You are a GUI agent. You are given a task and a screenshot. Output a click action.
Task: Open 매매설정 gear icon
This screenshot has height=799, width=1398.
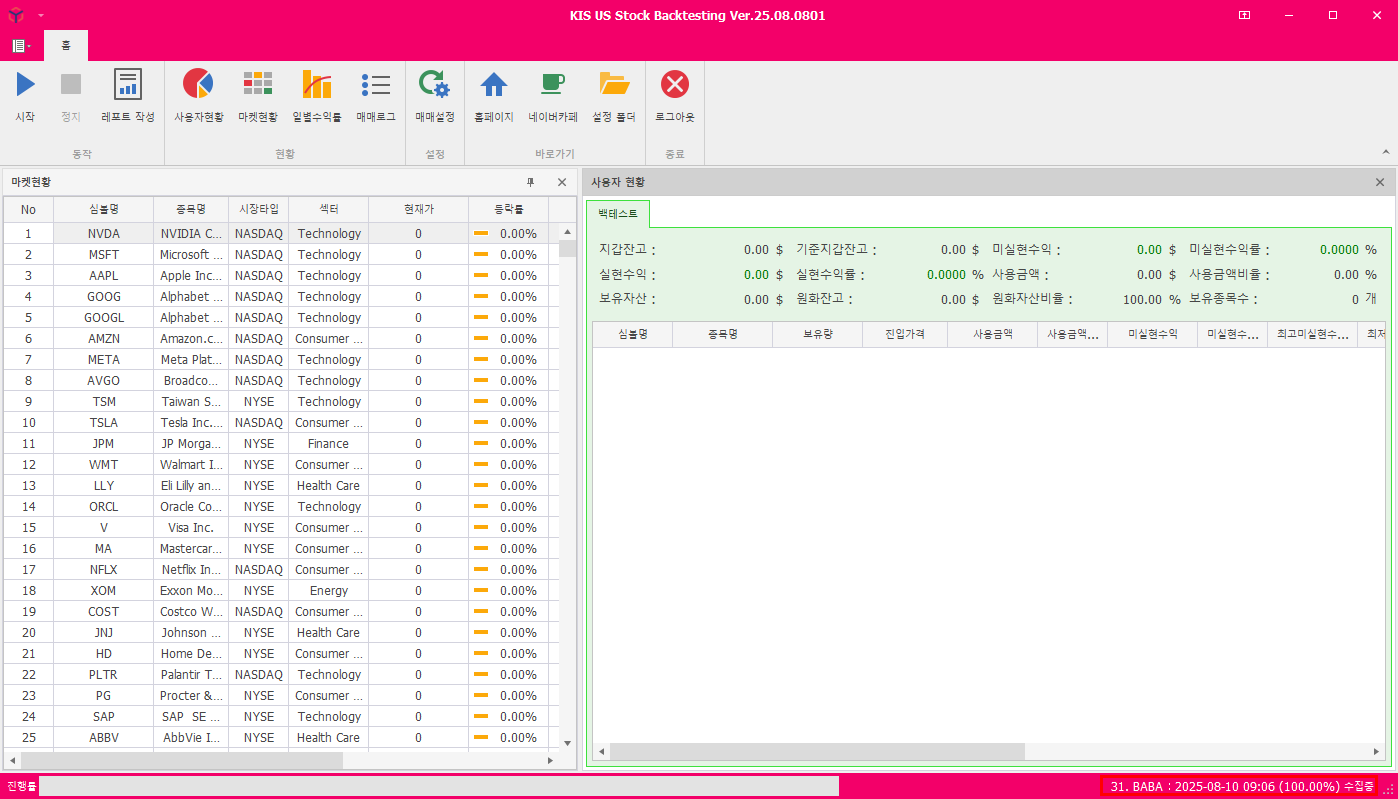pyautogui.click(x=434, y=85)
